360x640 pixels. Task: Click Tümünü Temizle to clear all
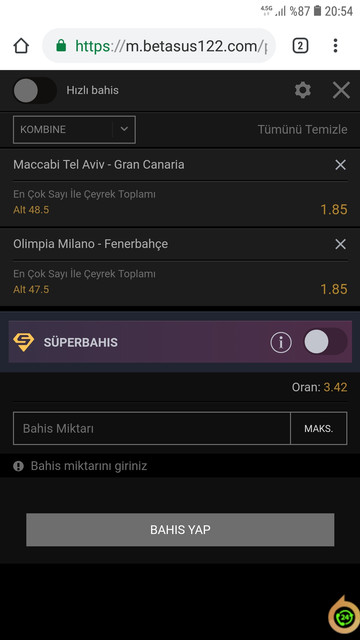pos(302,129)
